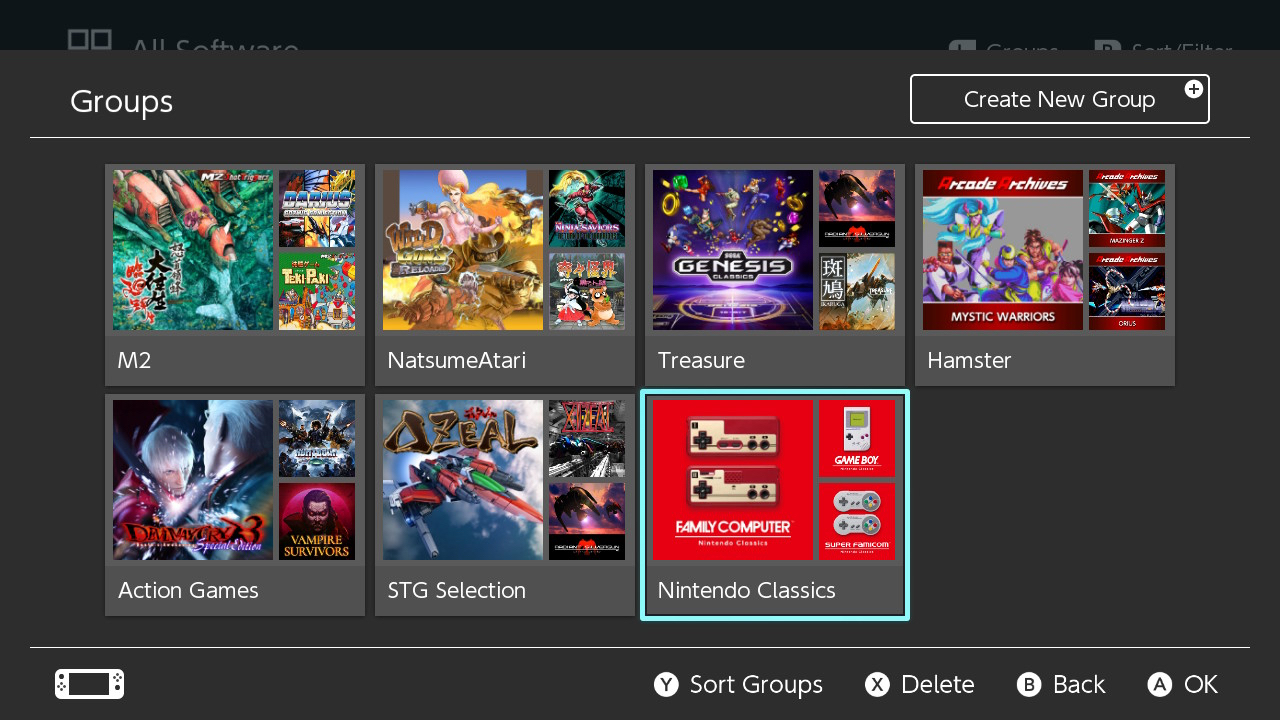
Task: Click the Vampire Survivors game cover
Action: (317, 521)
